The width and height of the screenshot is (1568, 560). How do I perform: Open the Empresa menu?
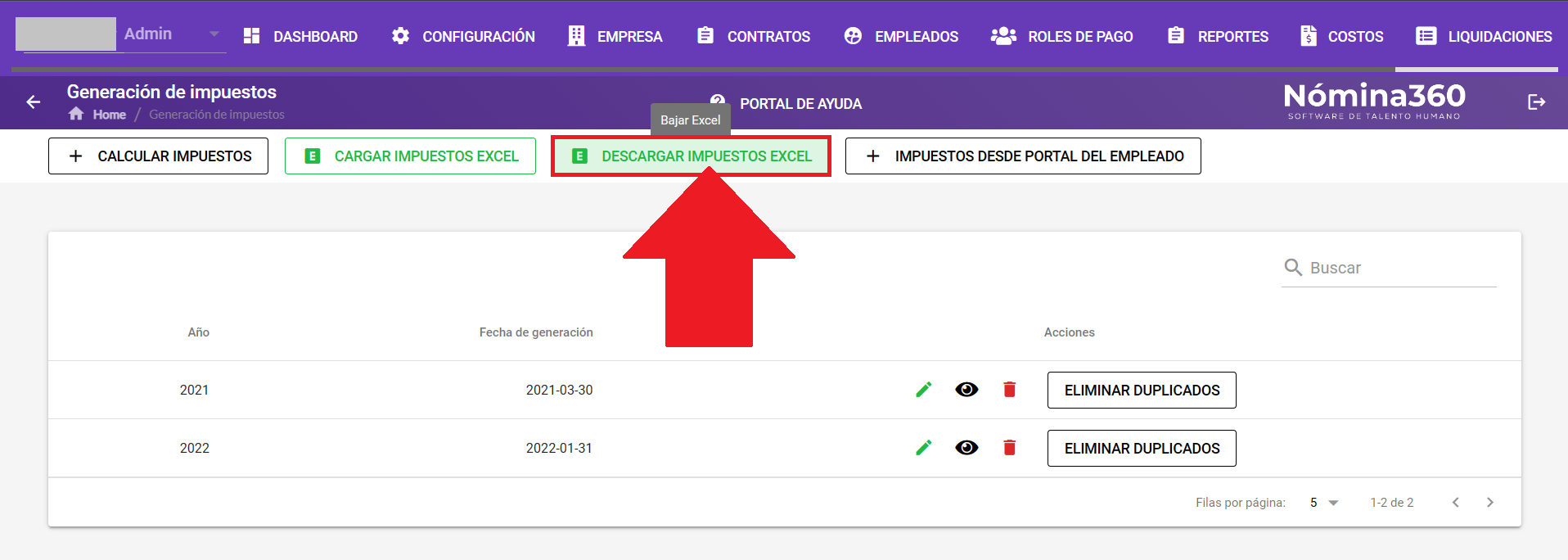coord(615,36)
